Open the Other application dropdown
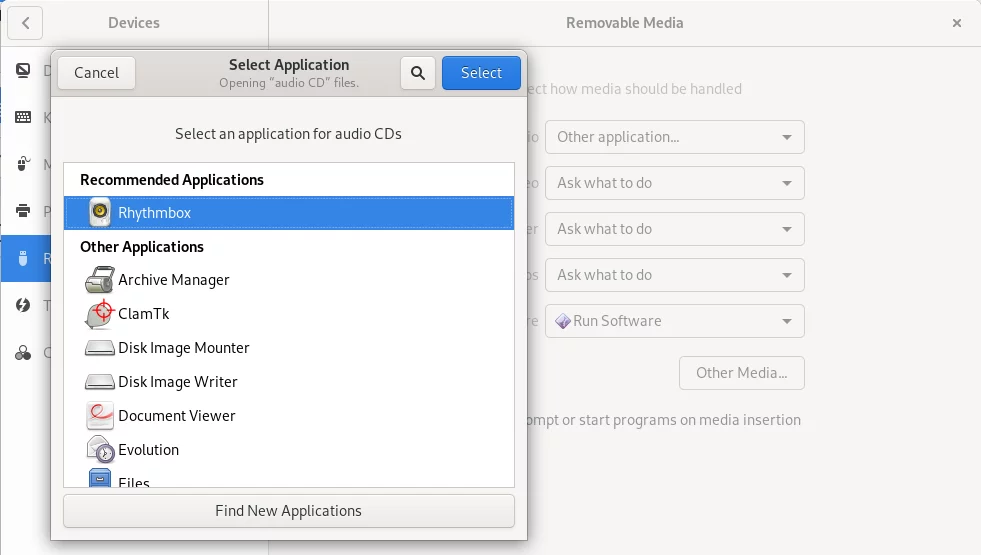The image size is (981, 555). (x=674, y=137)
